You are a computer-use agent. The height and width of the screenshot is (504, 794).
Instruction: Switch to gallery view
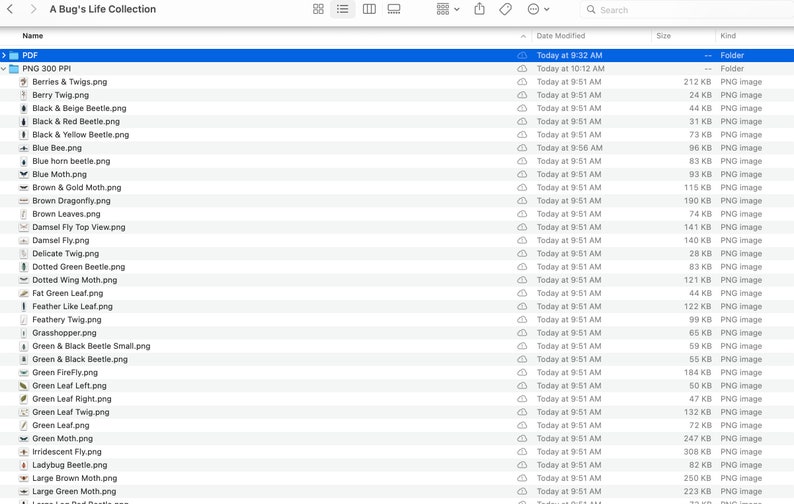point(394,9)
